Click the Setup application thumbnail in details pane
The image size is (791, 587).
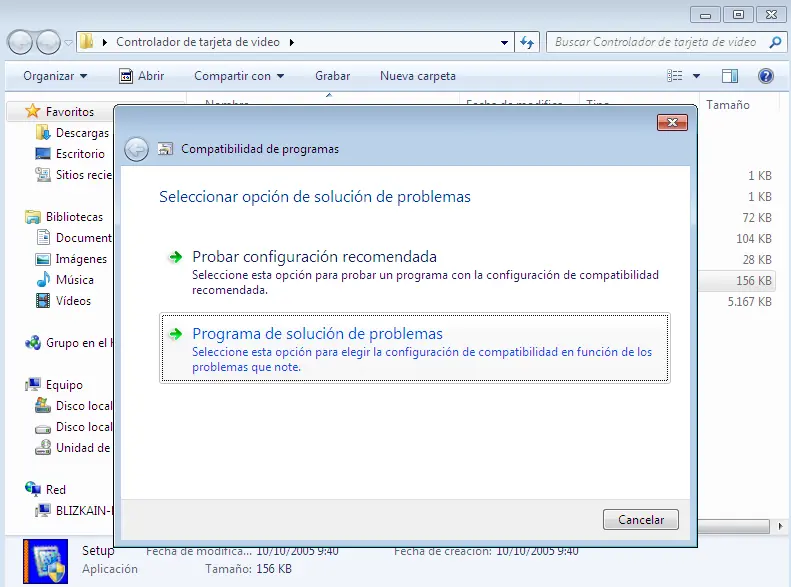coord(45,561)
